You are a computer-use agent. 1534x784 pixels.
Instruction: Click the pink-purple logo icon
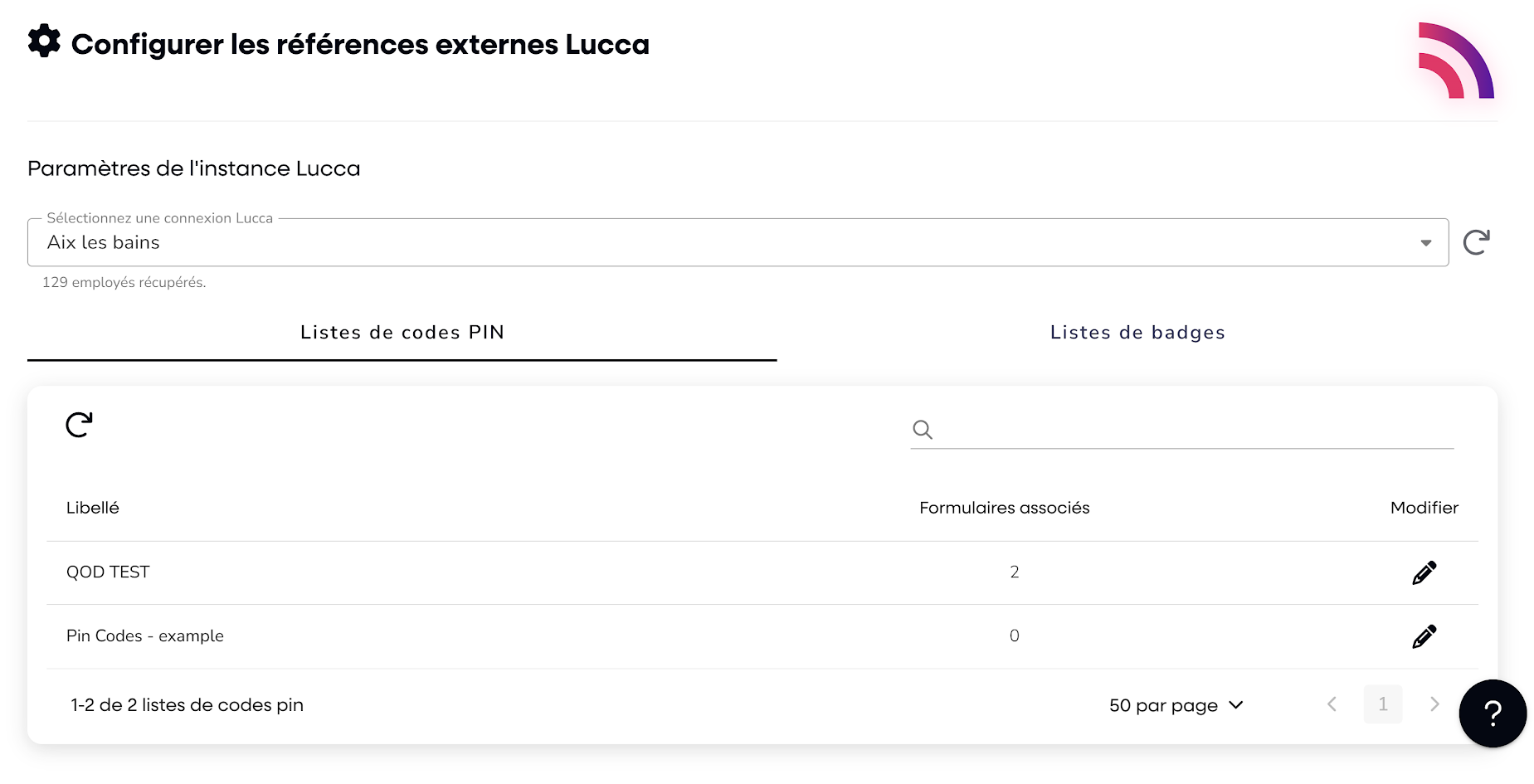[1456, 61]
